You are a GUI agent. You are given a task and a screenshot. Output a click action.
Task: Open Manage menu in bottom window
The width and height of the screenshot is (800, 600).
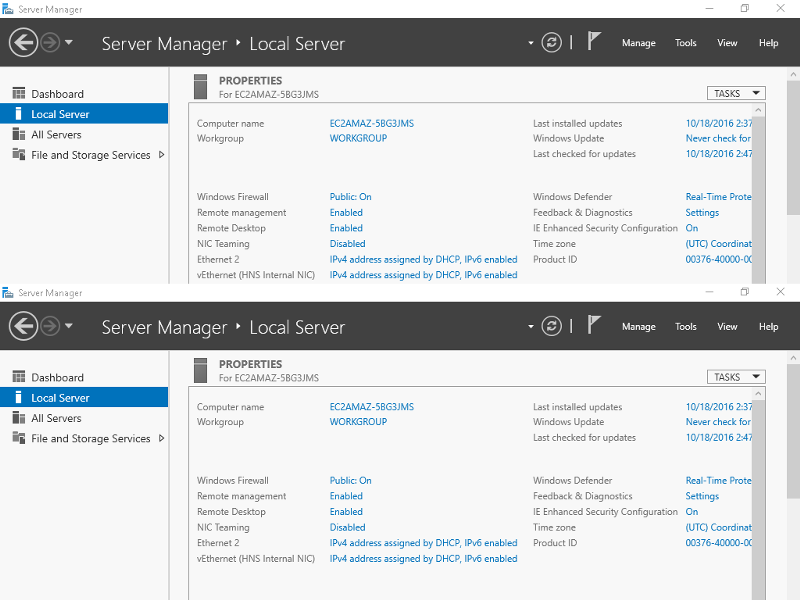point(638,327)
